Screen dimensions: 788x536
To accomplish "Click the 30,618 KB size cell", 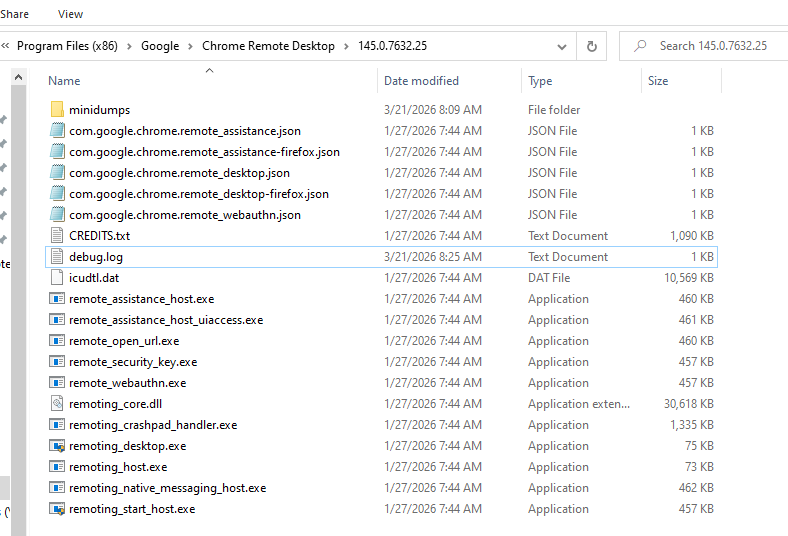I will coord(689,404).
